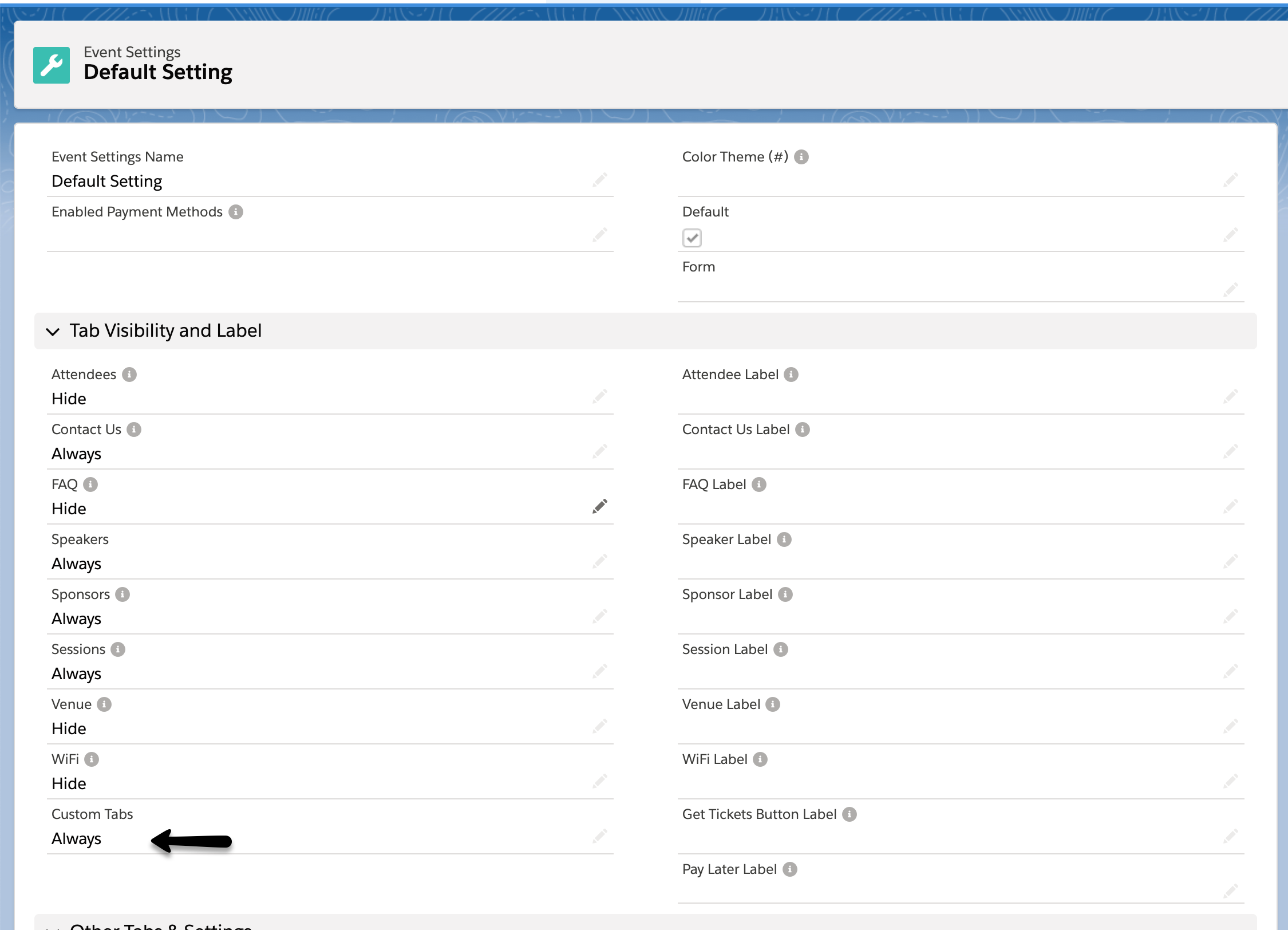Viewport: 1288px width, 930px height.
Task: Edit the Venue Label field pencil
Action: (x=1230, y=727)
